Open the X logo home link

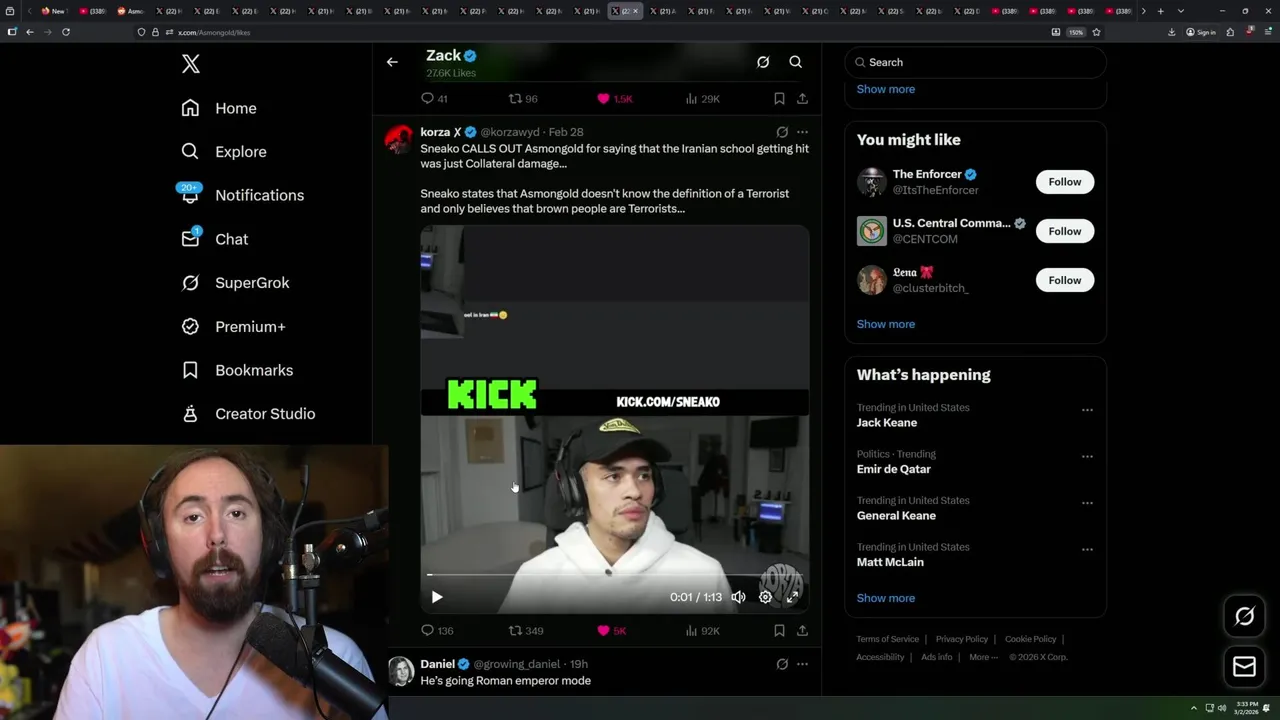pos(191,64)
